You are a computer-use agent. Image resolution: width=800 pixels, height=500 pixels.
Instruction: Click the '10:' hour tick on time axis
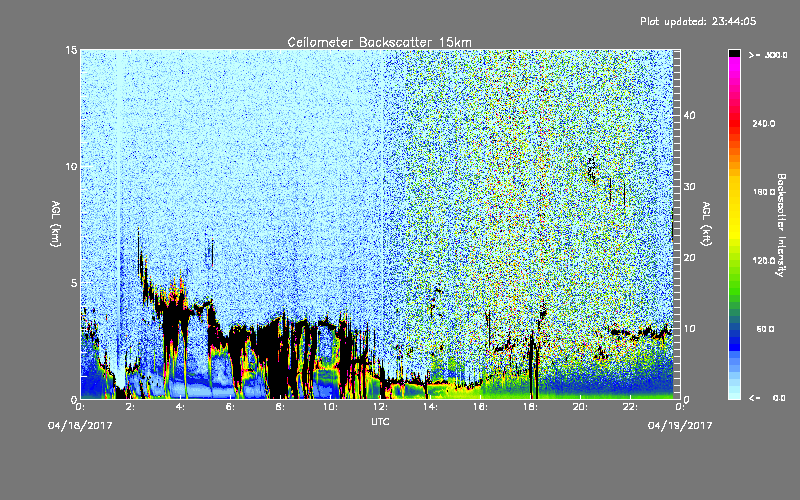[x=330, y=407]
